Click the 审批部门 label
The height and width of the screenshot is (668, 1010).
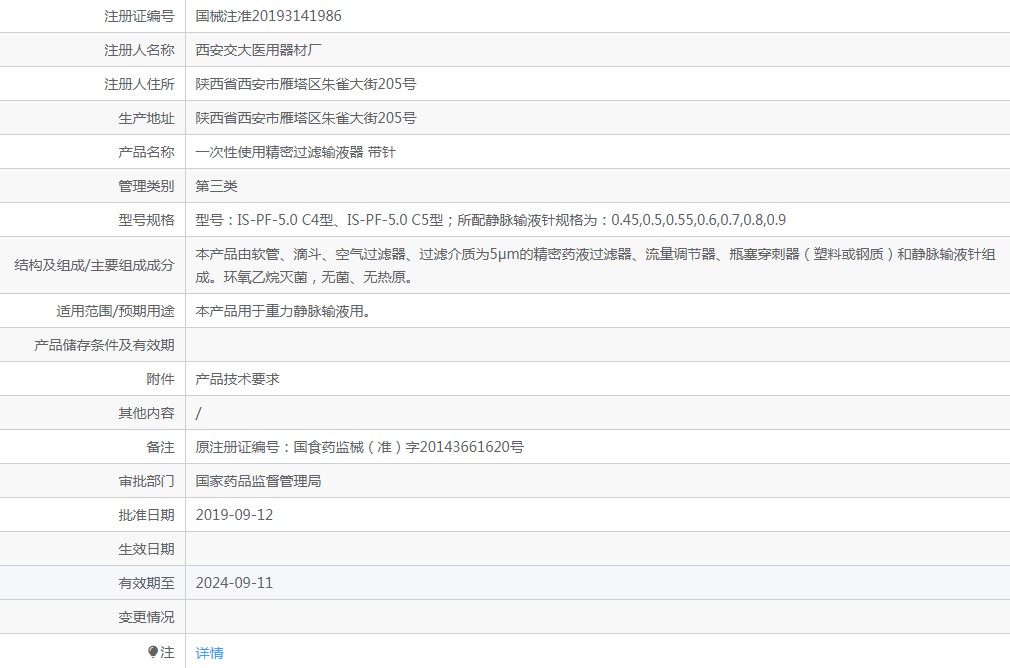click(146, 481)
